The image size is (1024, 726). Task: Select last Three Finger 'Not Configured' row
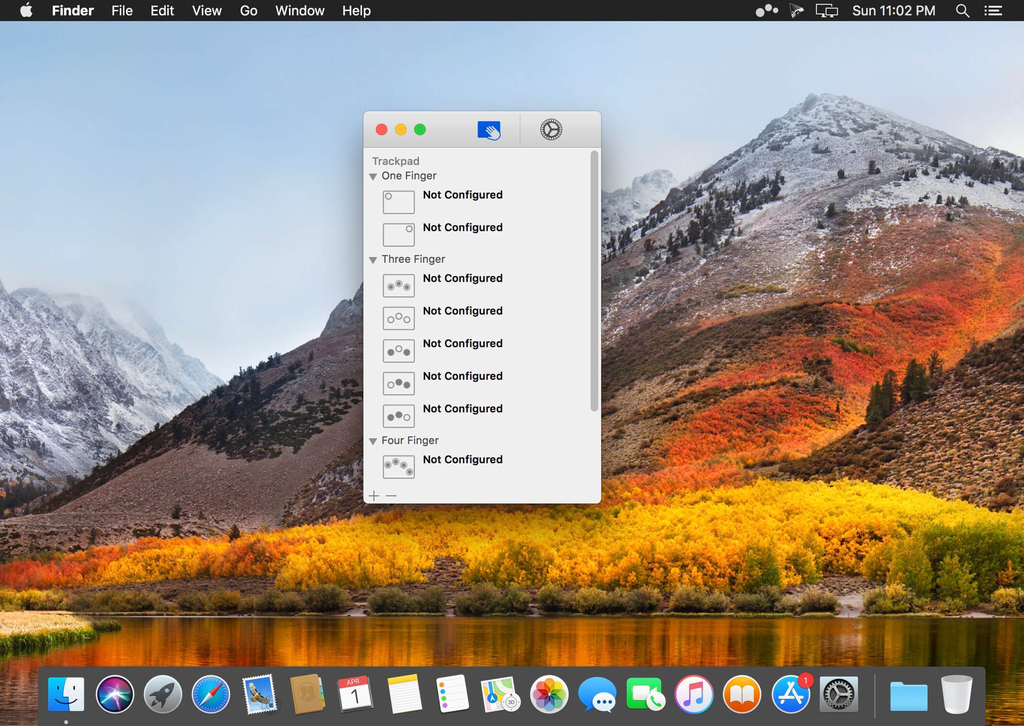[x=462, y=409]
